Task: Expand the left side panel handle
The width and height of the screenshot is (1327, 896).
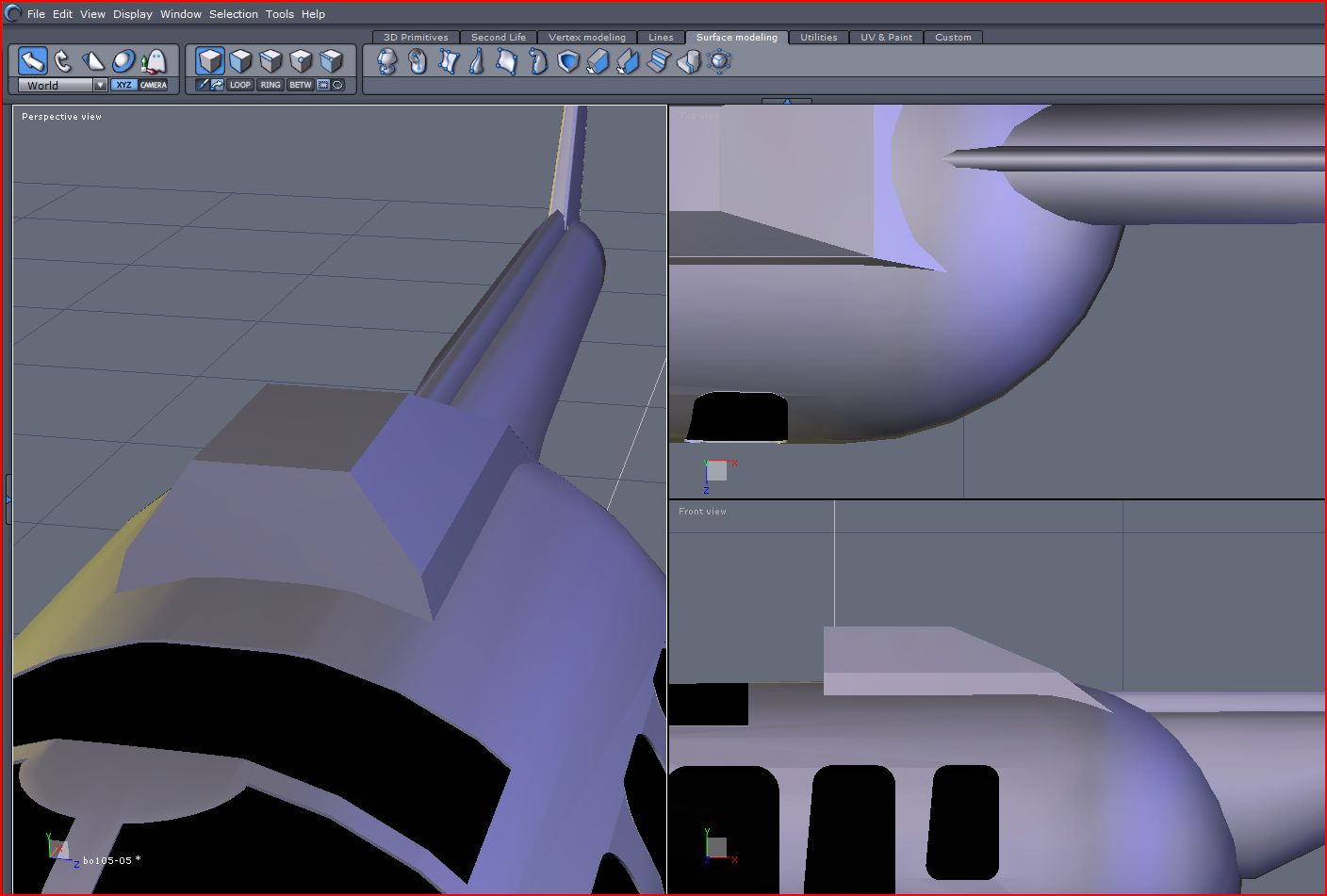Action: (x=8, y=499)
